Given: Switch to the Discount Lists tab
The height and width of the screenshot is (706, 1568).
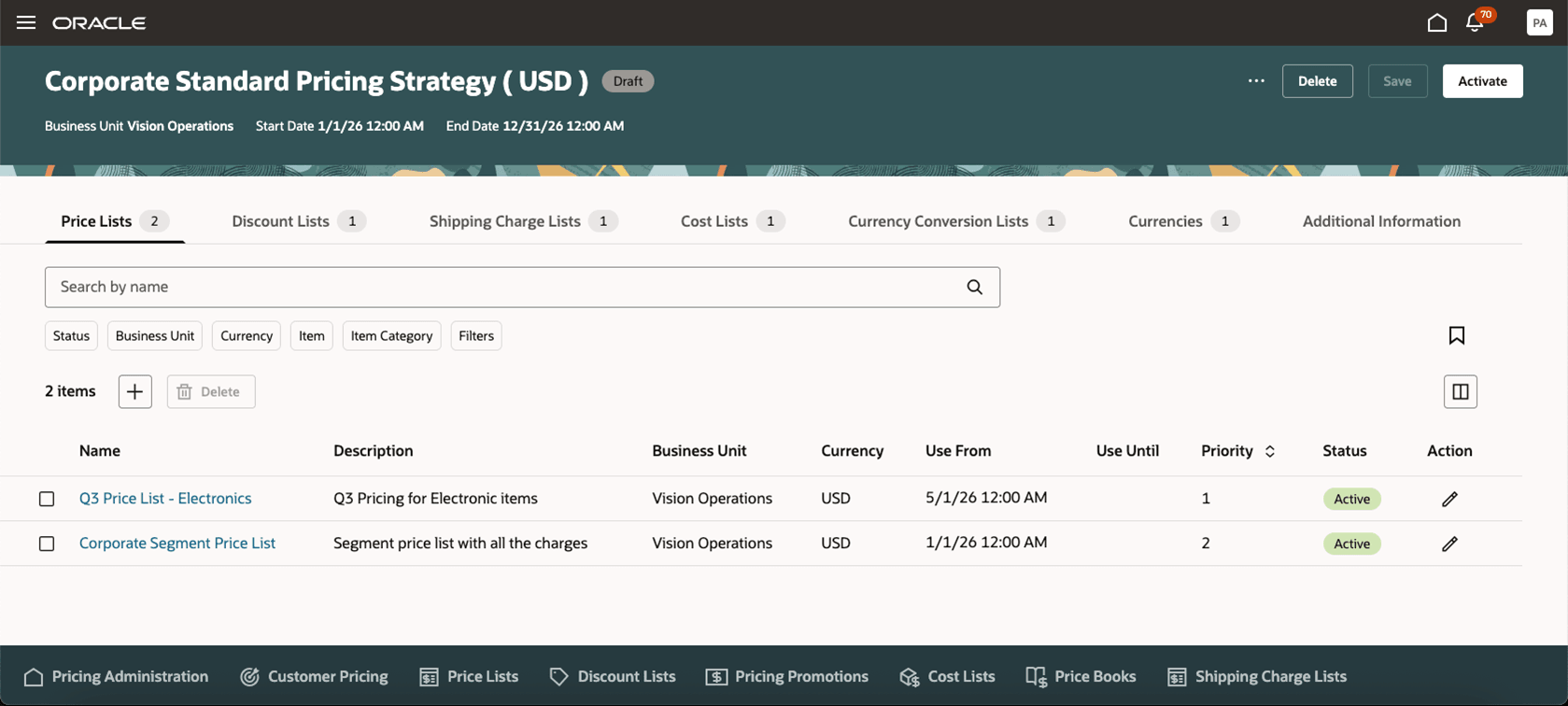Looking at the screenshot, I should coord(299,221).
